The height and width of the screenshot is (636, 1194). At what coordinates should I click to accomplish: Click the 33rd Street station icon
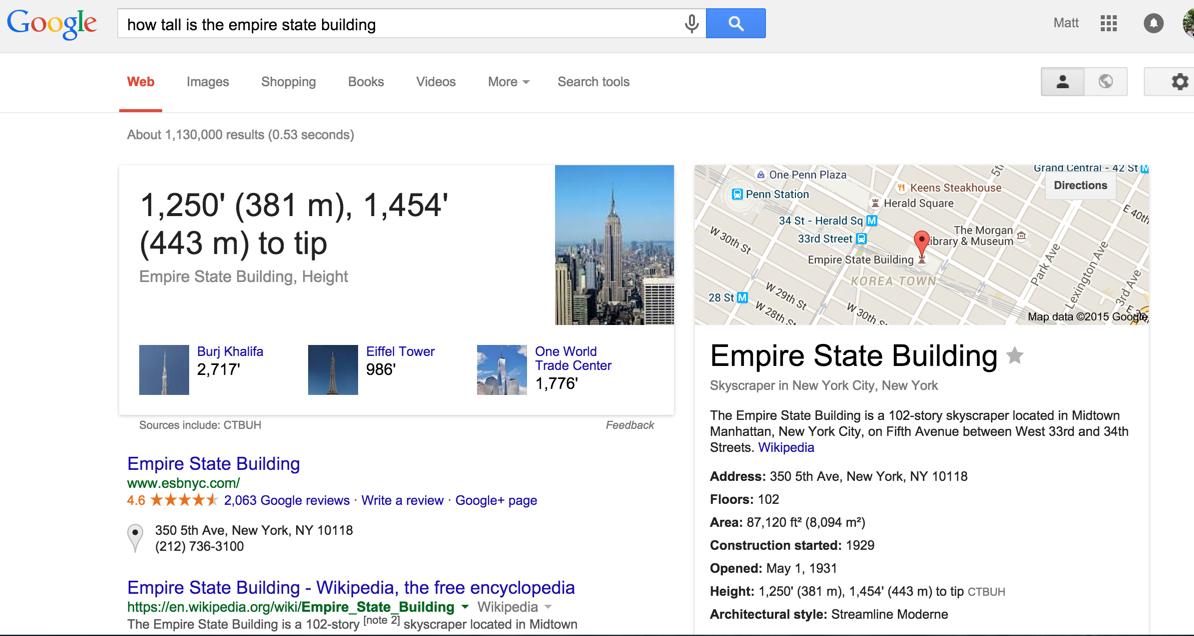pyautogui.click(x=861, y=238)
